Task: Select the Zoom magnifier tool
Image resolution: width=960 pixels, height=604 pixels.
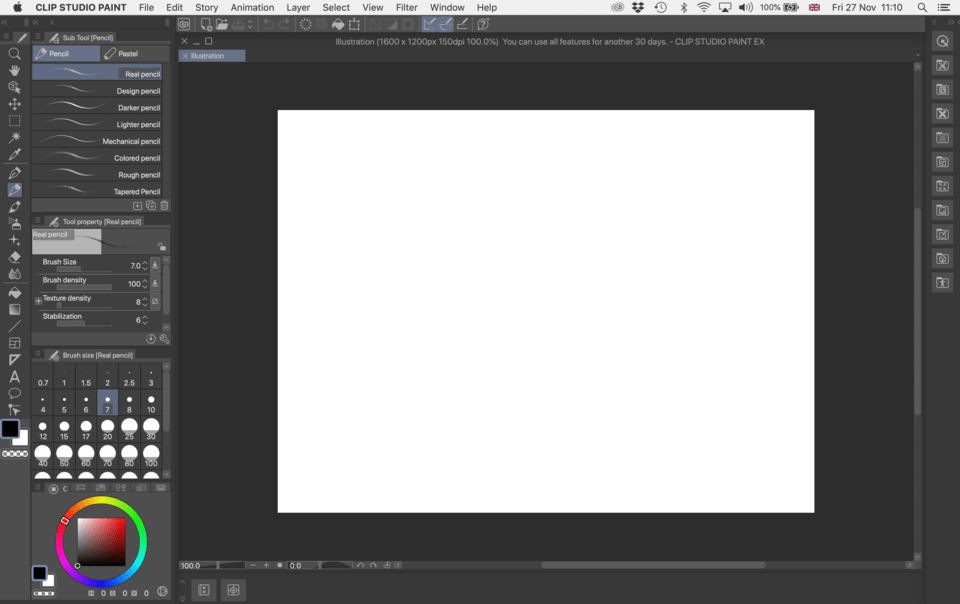Action: coord(15,54)
